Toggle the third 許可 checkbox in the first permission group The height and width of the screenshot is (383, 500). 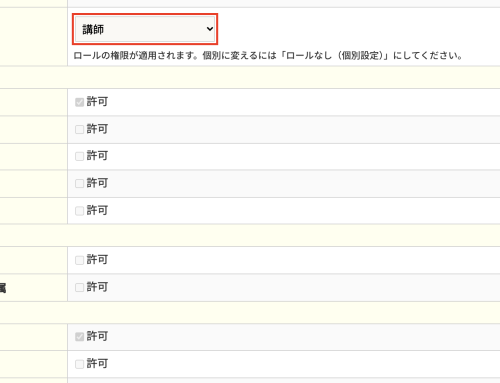click(x=79, y=156)
